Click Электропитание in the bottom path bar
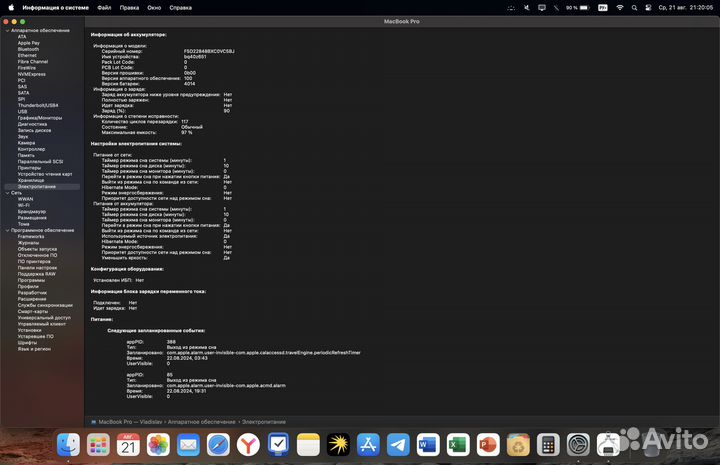Viewport: 720px width, 465px height. 264,422
